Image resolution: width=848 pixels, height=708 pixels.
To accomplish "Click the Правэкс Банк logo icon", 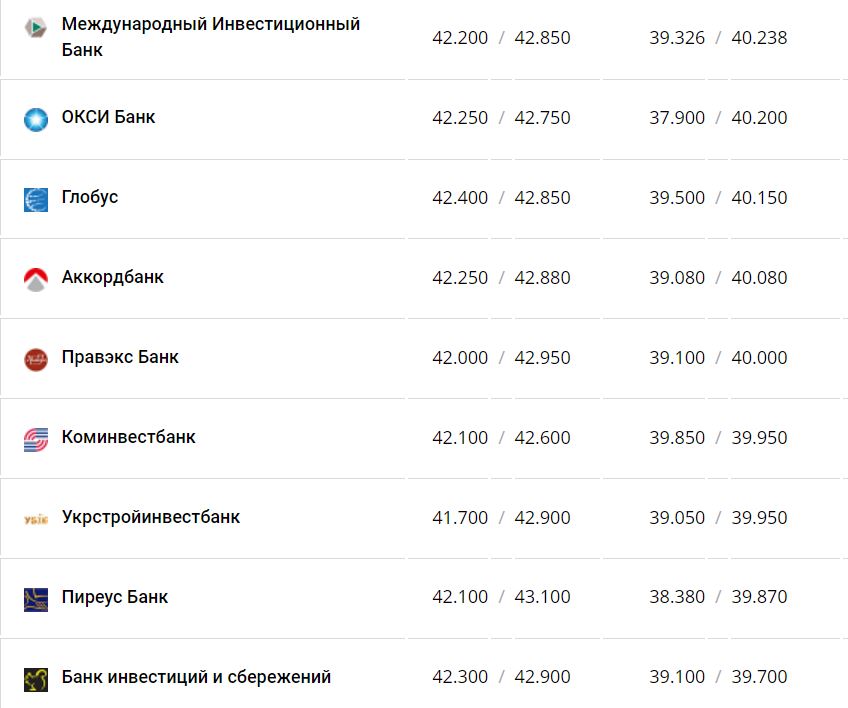I will coord(36,359).
